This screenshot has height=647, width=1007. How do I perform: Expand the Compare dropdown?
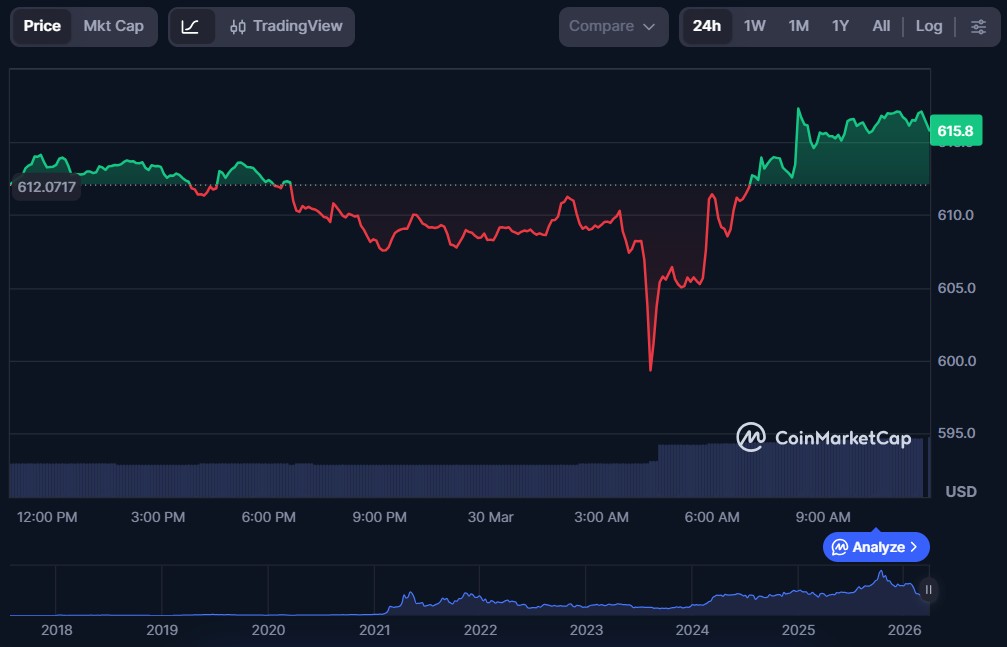pos(612,26)
